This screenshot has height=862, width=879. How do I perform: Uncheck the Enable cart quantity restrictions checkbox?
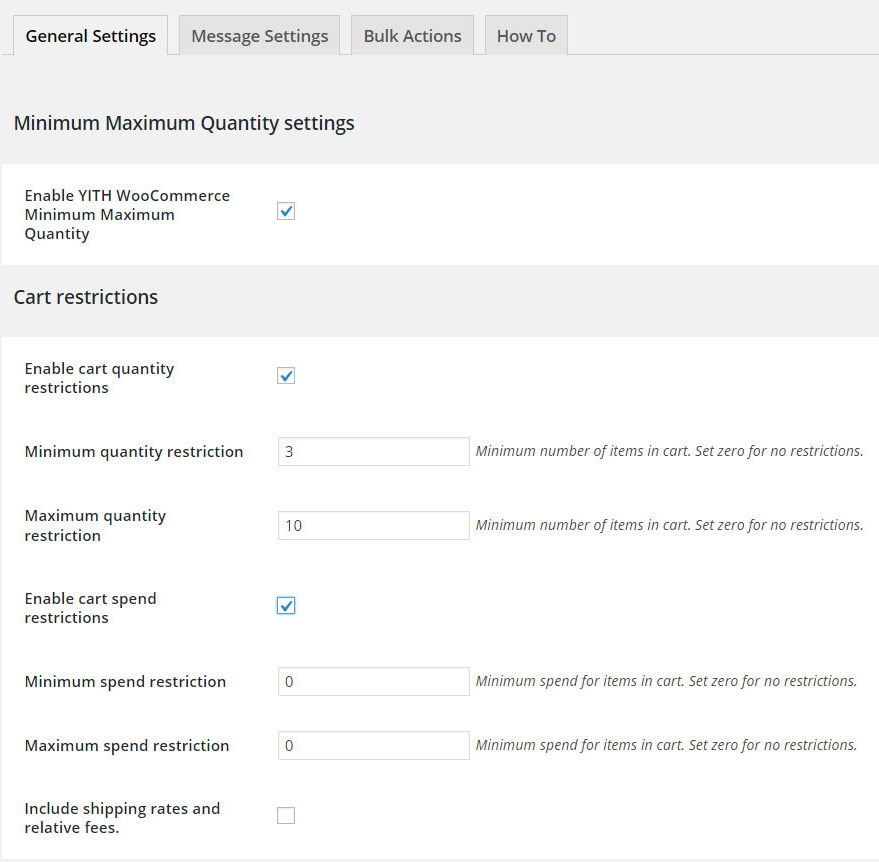pos(286,376)
